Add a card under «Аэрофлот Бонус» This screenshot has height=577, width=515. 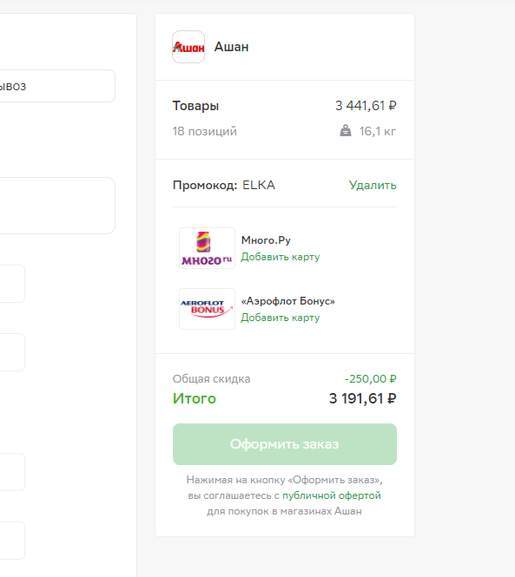point(280,318)
